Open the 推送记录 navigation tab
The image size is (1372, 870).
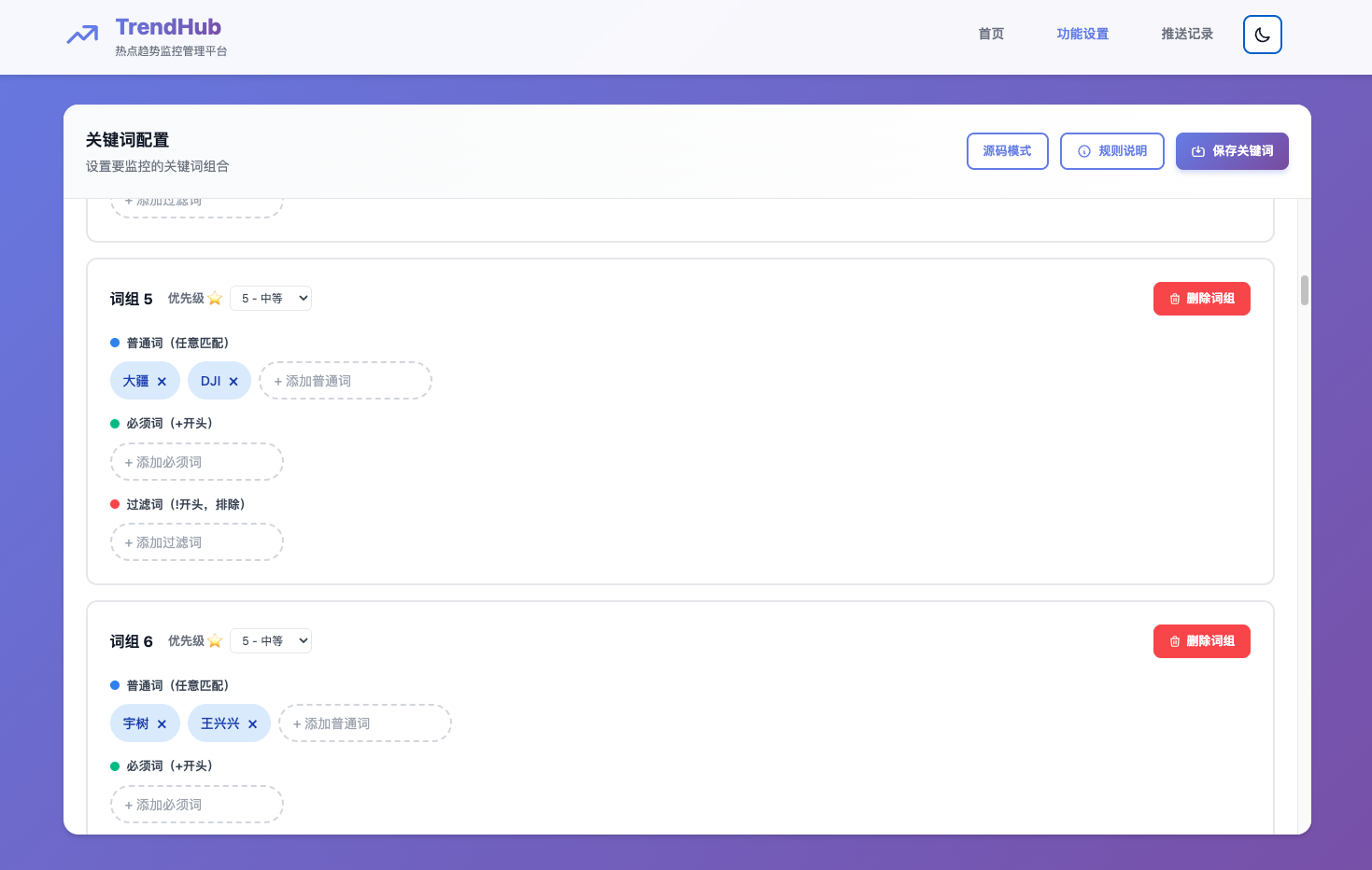pos(1187,35)
